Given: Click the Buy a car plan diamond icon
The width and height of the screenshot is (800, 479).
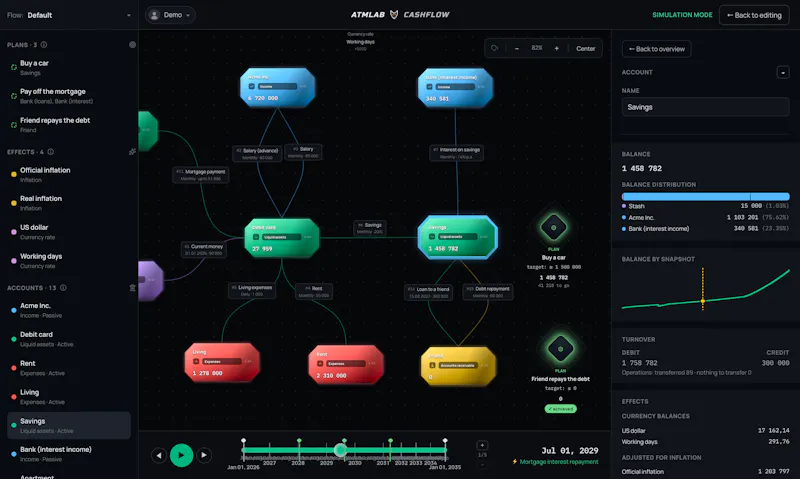Looking at the screenshot, I should click(x=554, y=227).
